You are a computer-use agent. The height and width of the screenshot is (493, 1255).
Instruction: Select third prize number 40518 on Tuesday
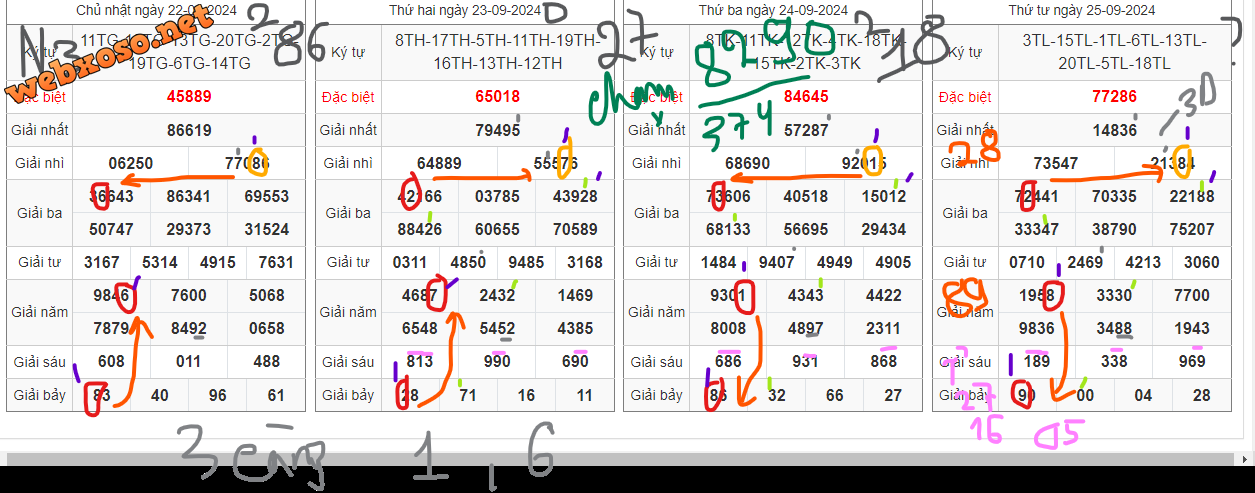pos(806,197)
